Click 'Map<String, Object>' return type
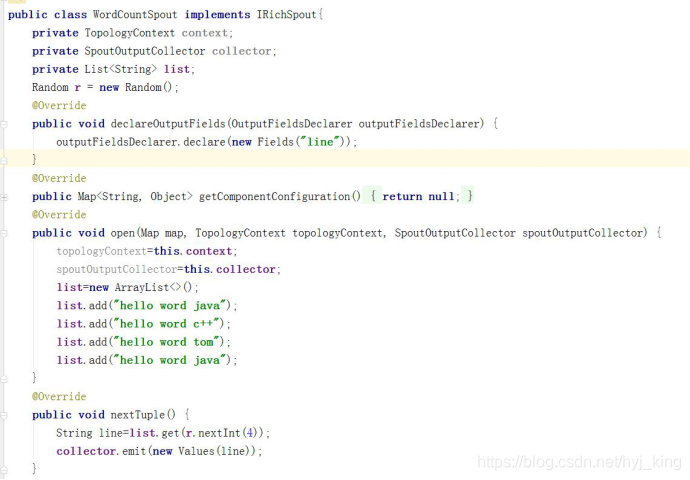 pyautogui.click(x=135, y=196)
